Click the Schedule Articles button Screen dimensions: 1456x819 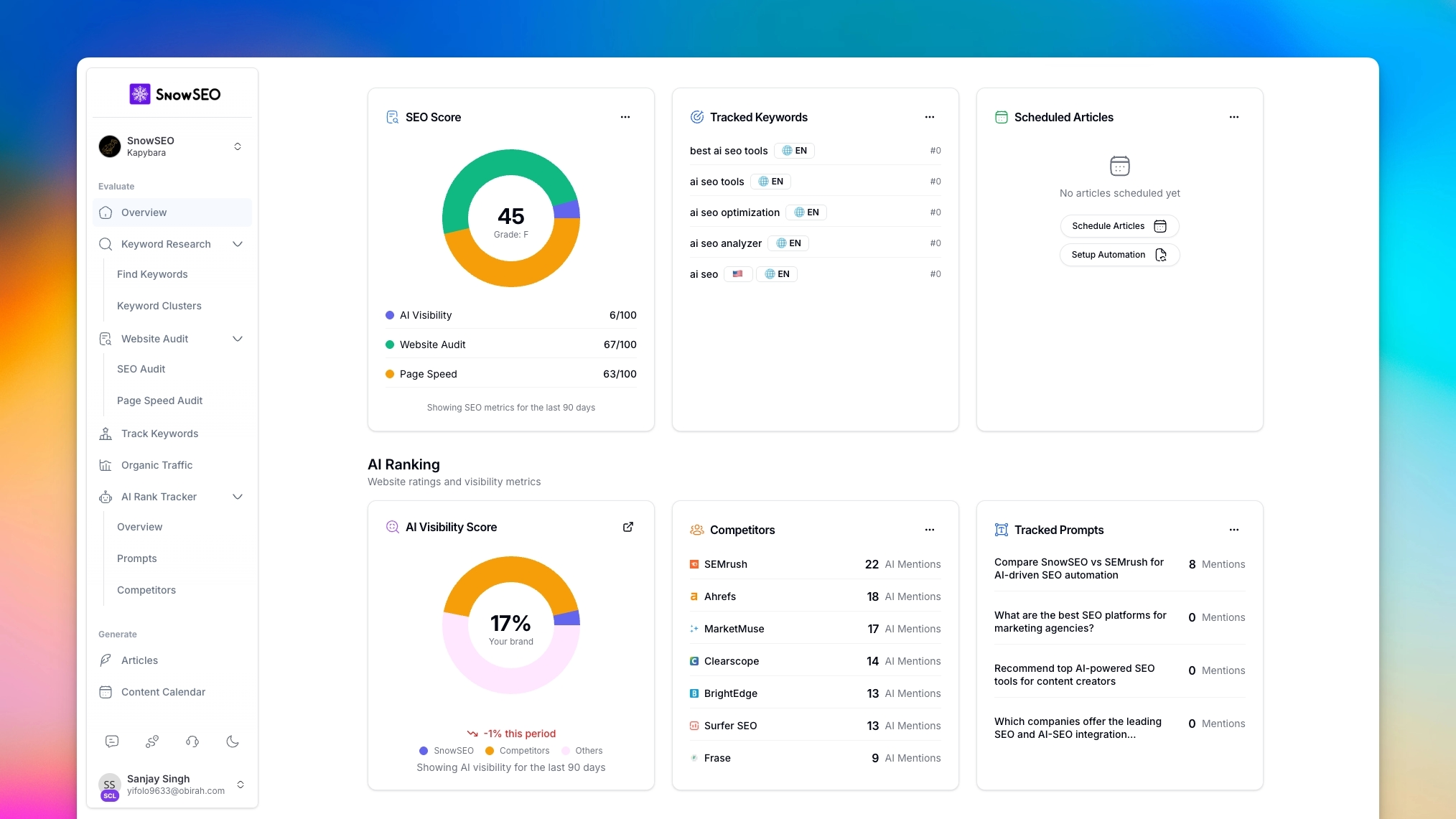1119,225
